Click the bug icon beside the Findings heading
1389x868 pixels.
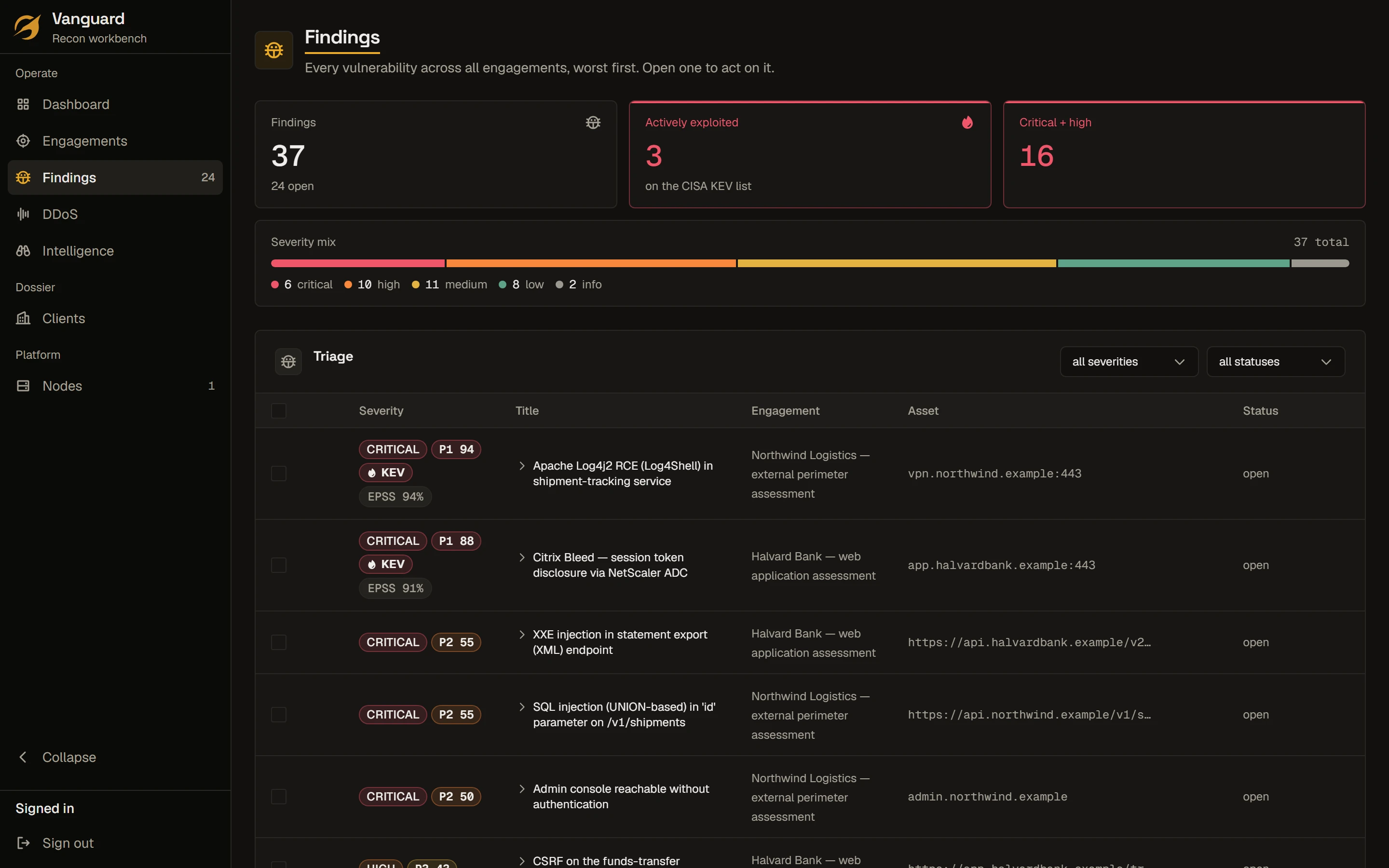pos(274,50)
